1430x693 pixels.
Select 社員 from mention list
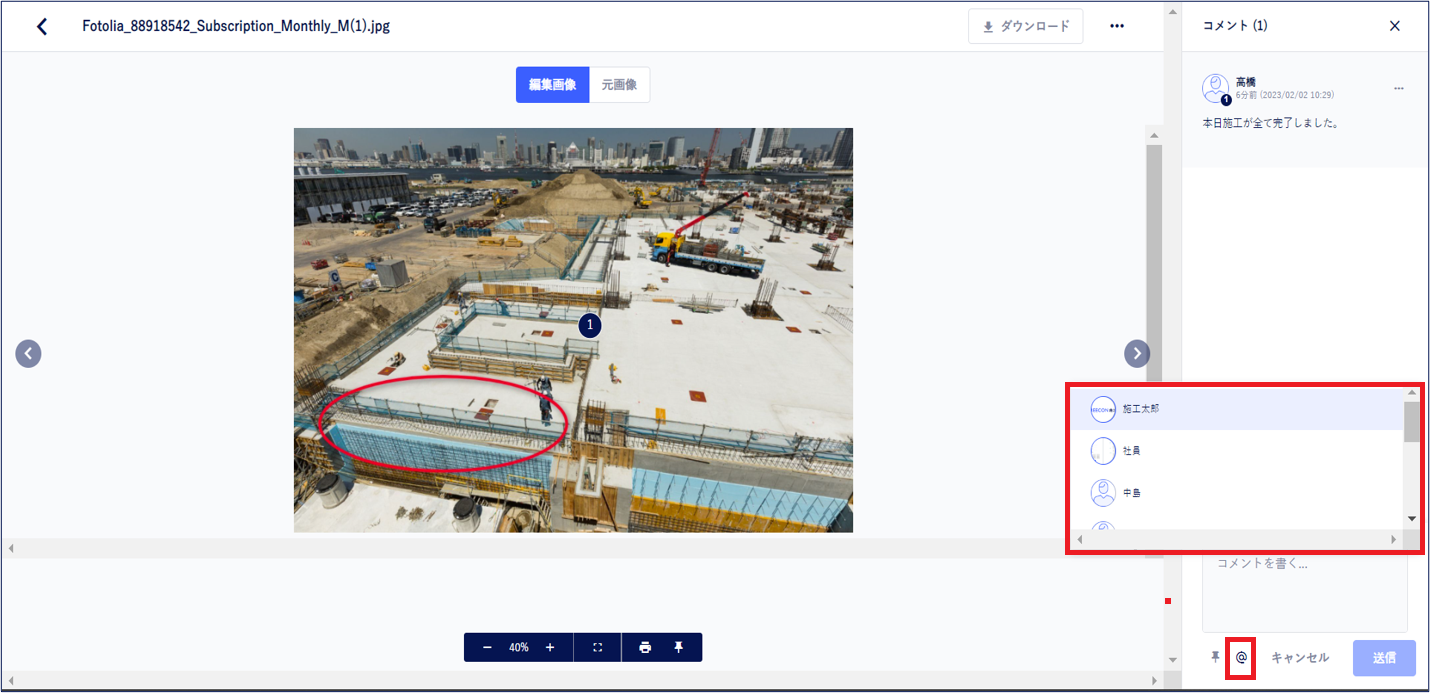click(x=1237, y=451)
